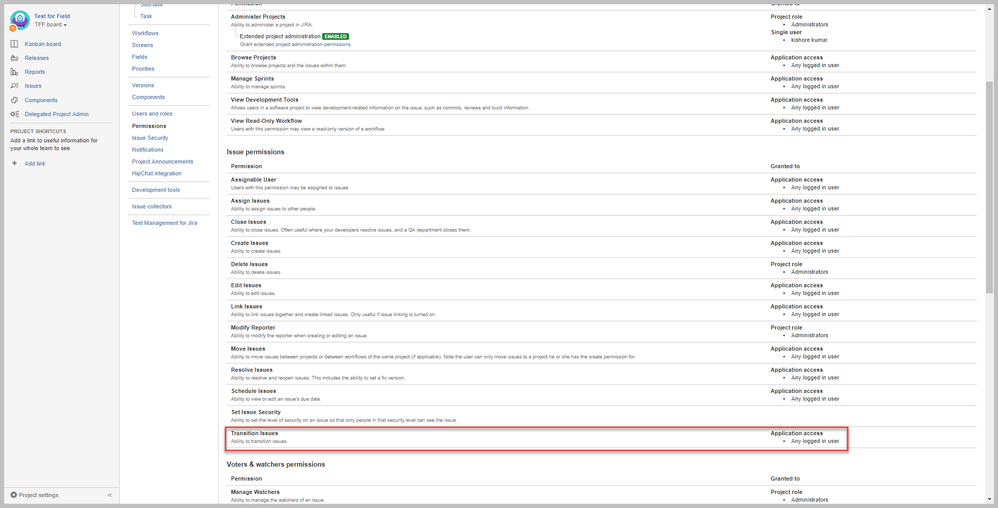
Task: Click the Close Issues permission name
Action: click(x=249, y=222)
